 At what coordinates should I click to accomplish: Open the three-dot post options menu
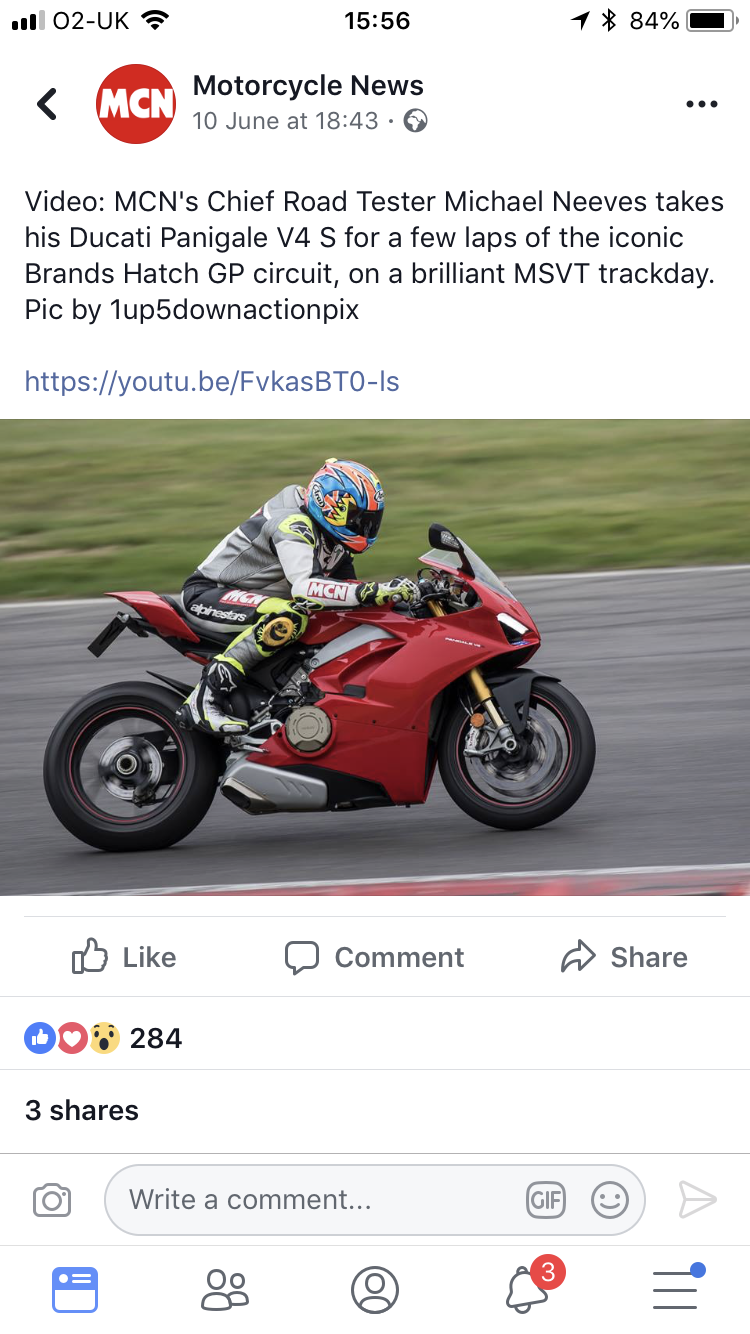[702, 104]
